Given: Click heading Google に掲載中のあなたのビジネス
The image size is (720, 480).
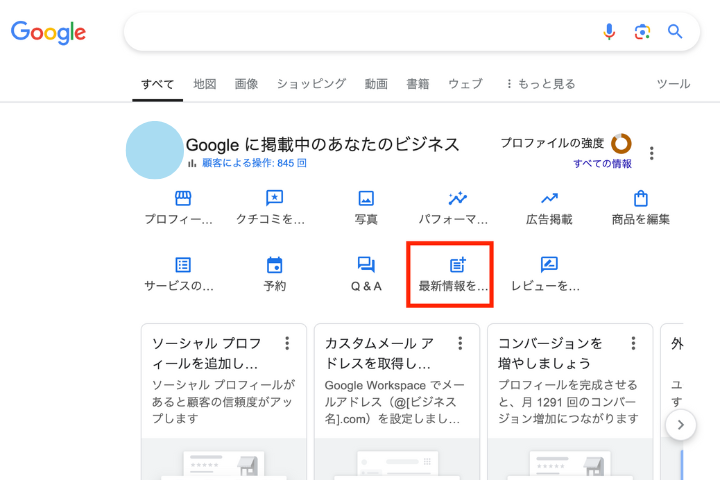Looking at the screenshot, I should [322, 145].
